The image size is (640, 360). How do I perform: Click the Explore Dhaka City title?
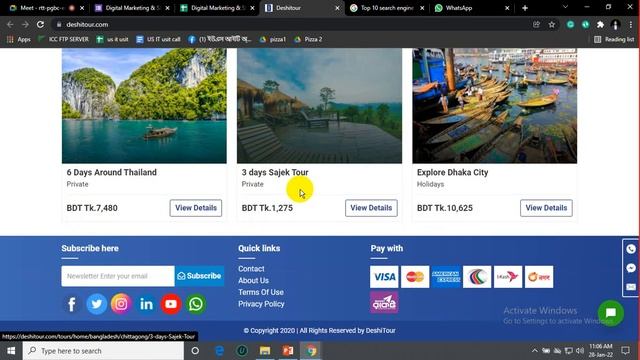(x=453, y=172)
